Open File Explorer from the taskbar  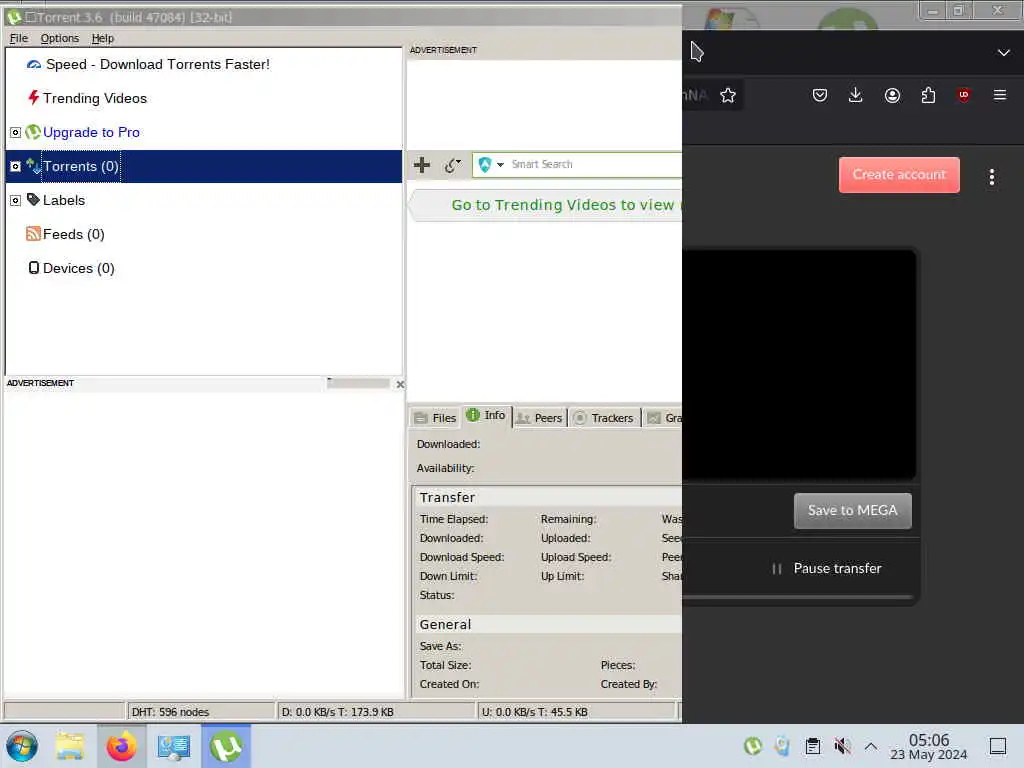[x=70, y=746]
